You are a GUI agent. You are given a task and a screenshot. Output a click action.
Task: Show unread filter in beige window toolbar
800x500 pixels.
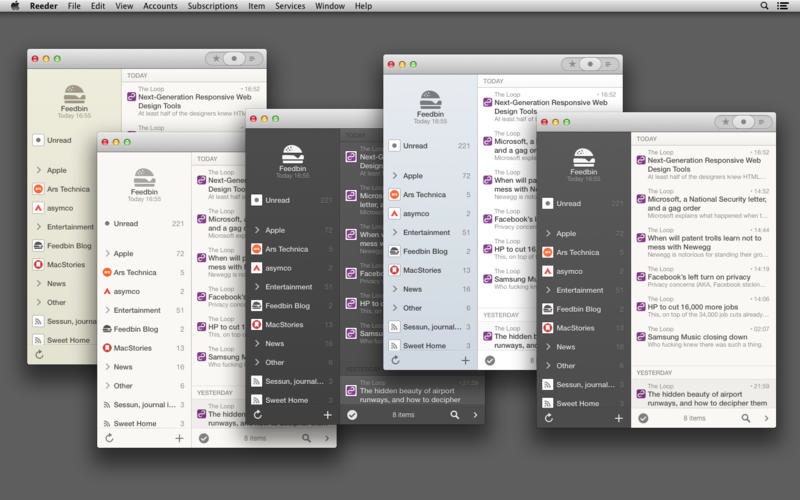coord(234,59)
